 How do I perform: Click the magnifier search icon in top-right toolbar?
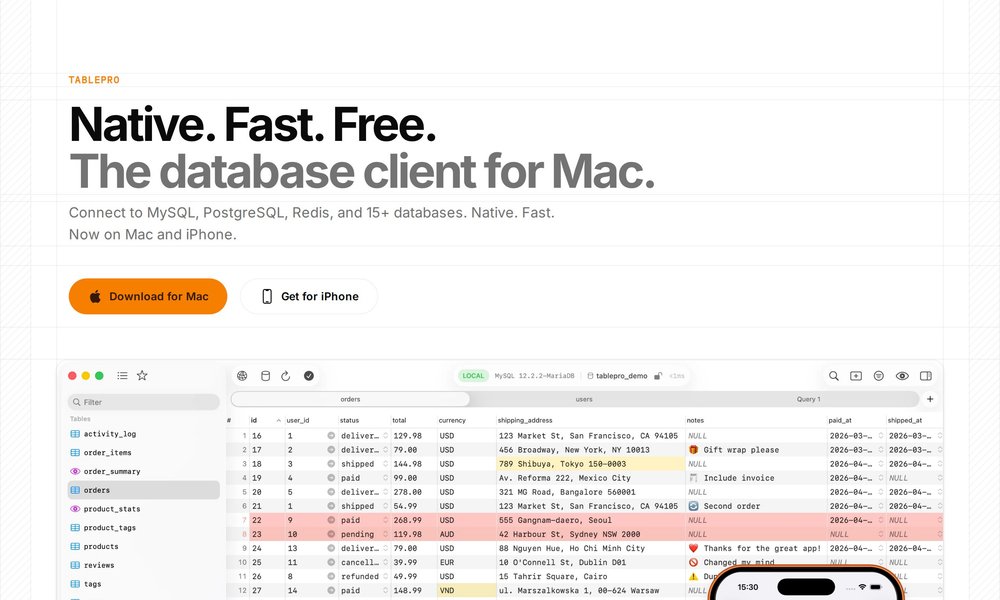click(x=834, y=376)
